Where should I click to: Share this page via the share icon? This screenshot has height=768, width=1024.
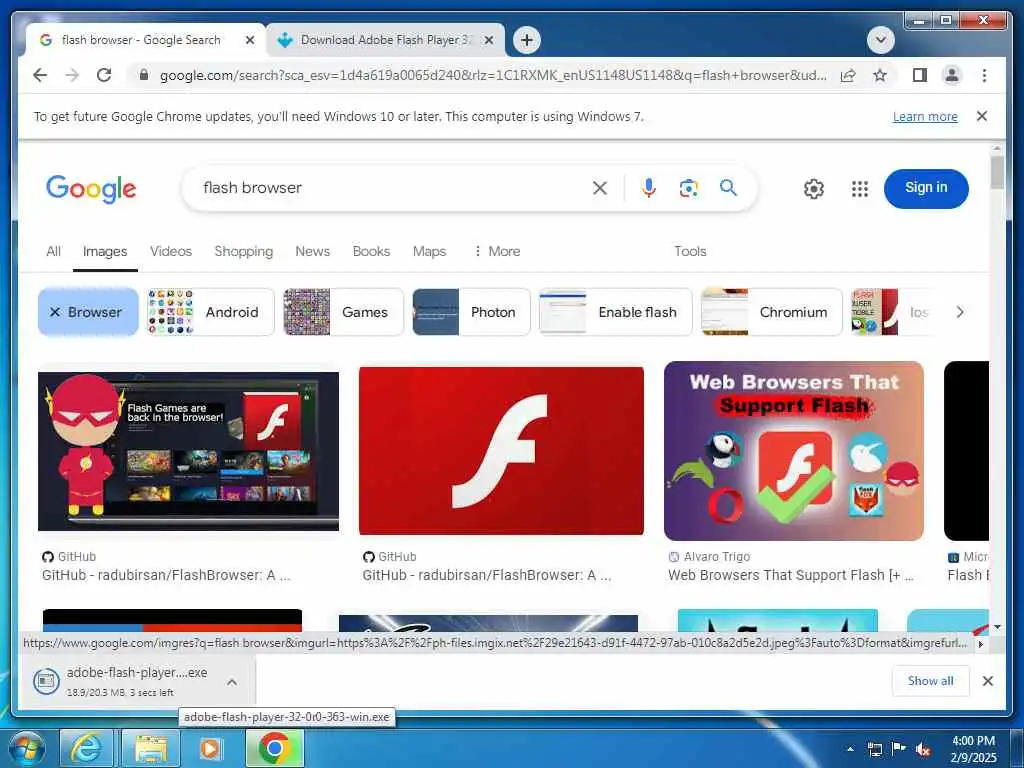(x=848, y=75)
